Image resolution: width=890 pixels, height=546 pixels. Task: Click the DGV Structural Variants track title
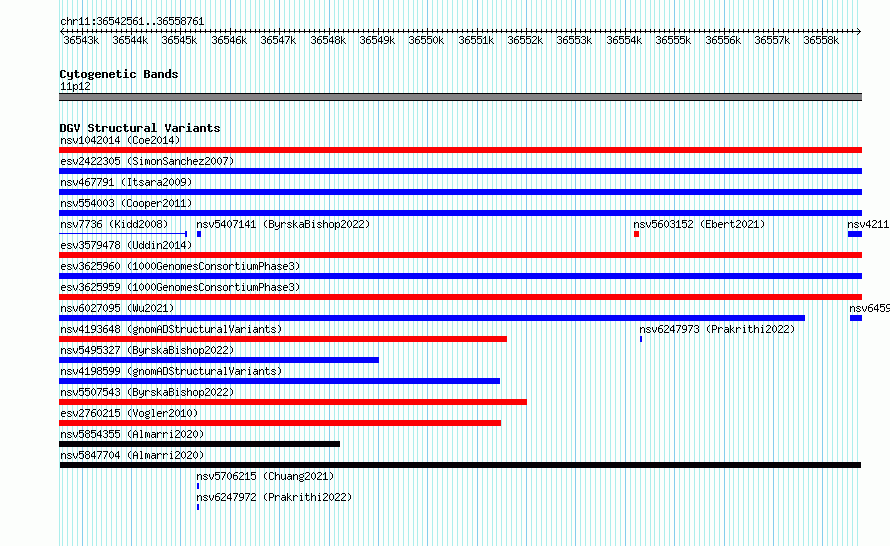pos(140,128)
